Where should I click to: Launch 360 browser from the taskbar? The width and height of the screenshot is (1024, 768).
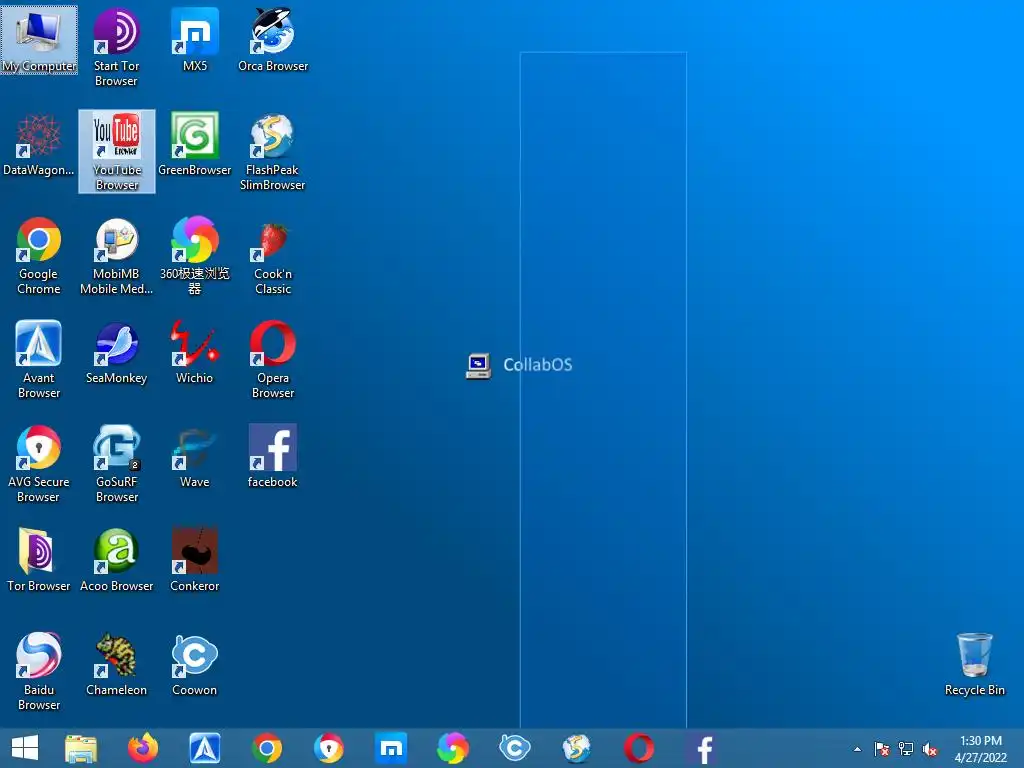[453, 748]
